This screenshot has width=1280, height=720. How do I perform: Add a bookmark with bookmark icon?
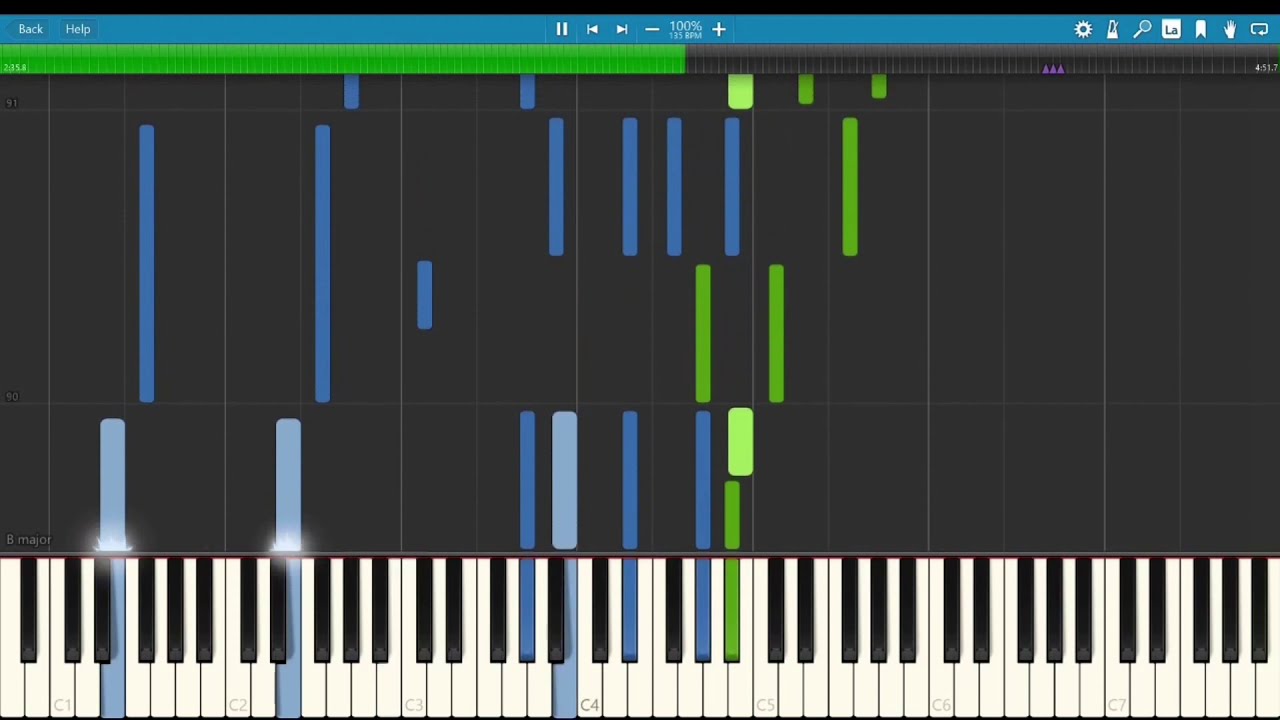tap(1201, 29)
